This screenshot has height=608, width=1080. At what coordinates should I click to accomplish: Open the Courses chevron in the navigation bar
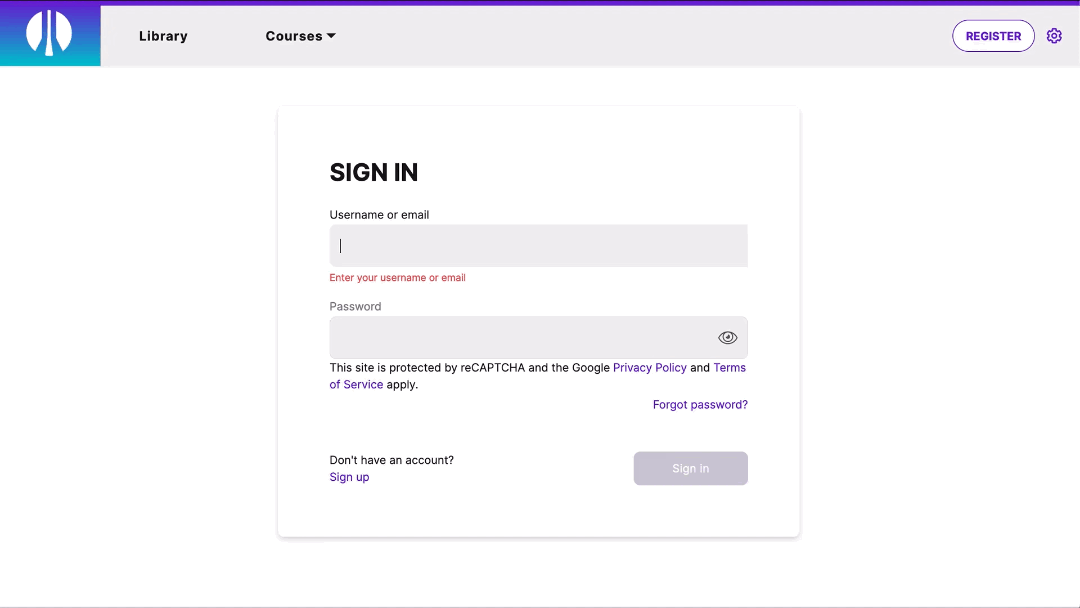pyautogui.click(x=330, y=35)
